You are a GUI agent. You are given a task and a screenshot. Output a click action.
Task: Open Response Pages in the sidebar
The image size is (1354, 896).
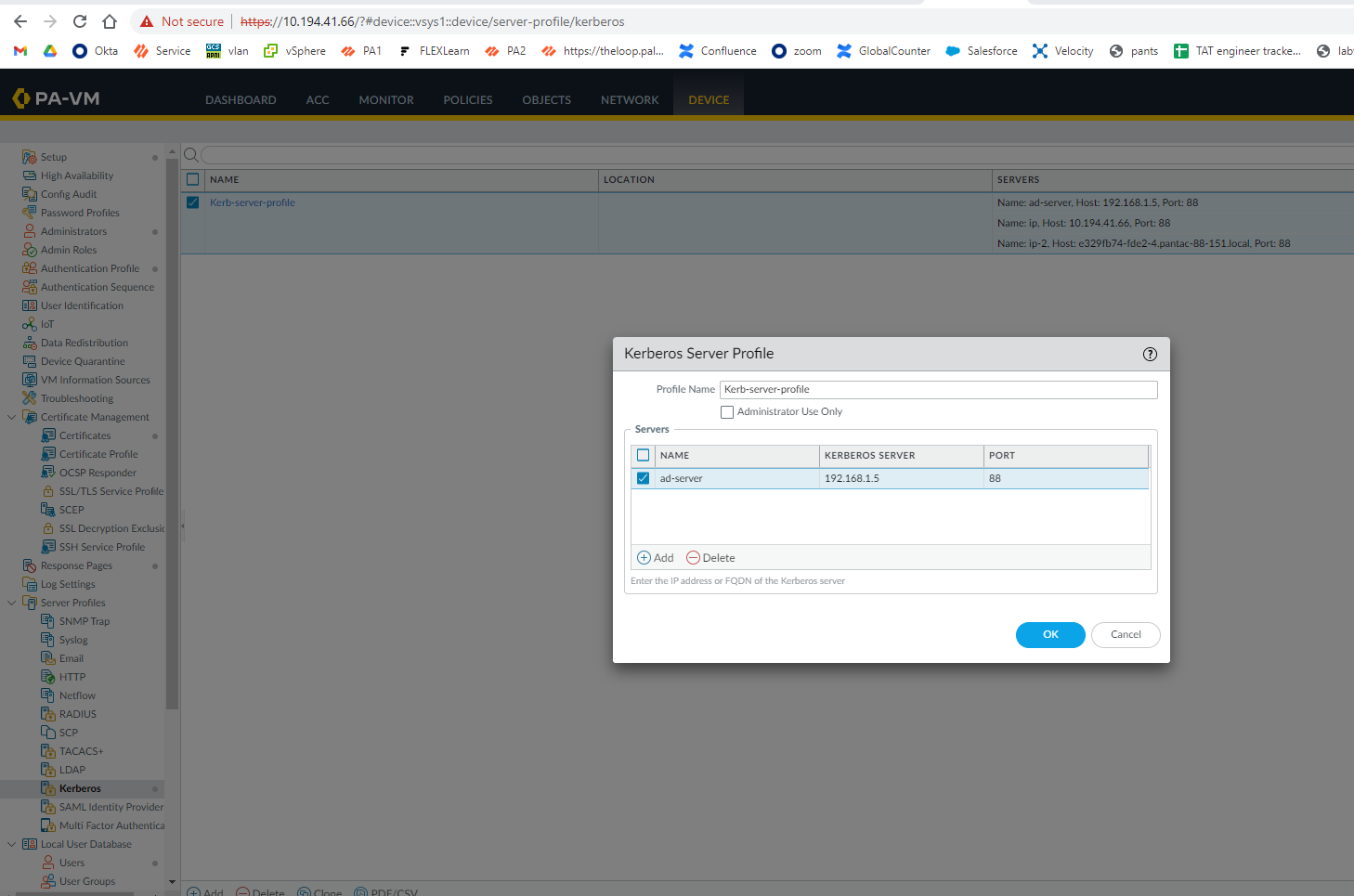coord(76,565)
